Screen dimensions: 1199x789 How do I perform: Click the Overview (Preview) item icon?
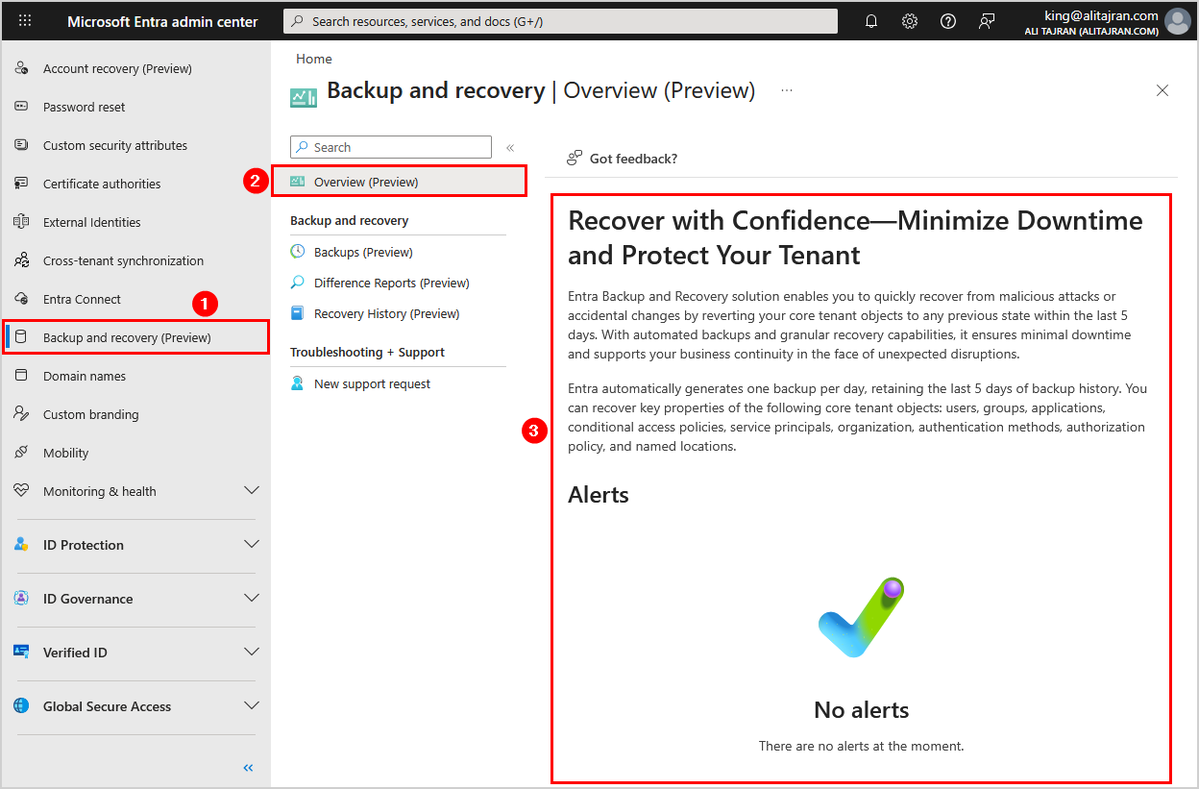297,182
